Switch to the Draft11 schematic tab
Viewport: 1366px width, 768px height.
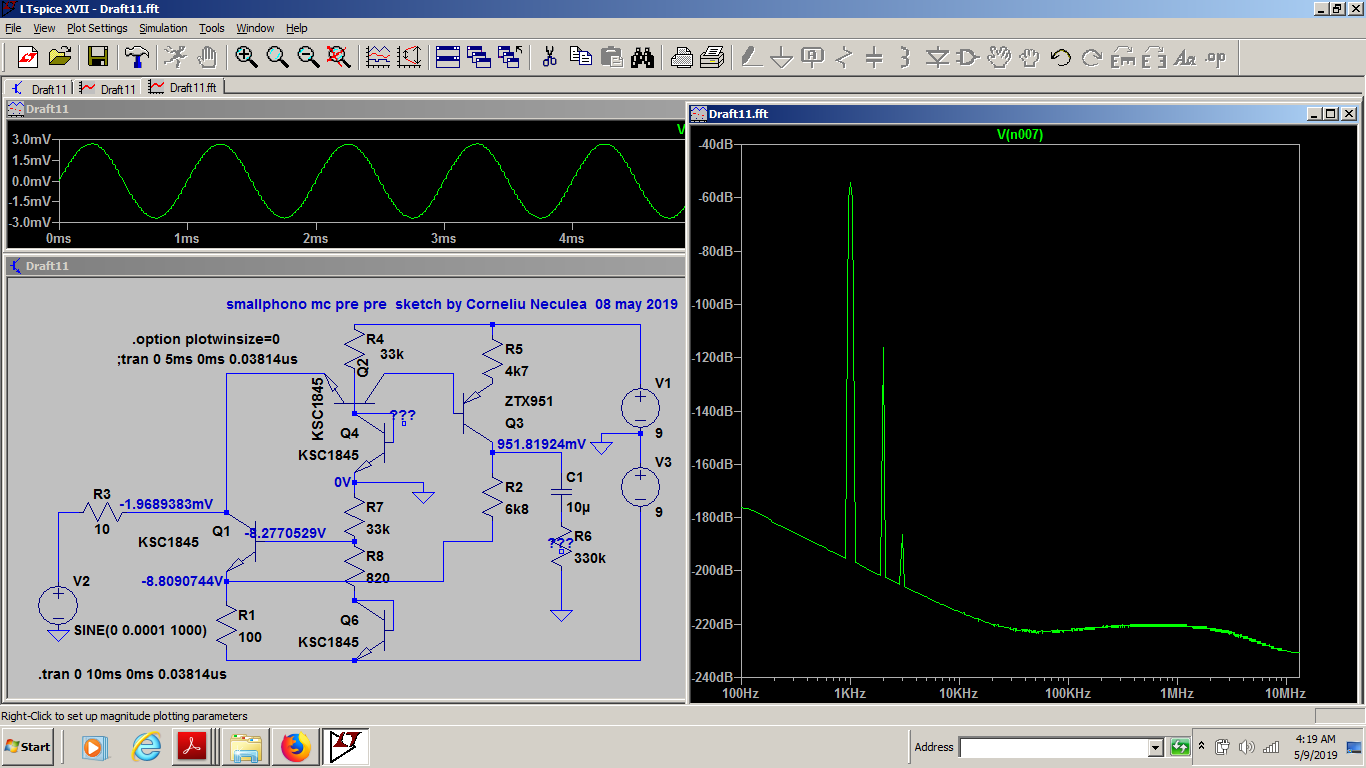coord(39,89)
